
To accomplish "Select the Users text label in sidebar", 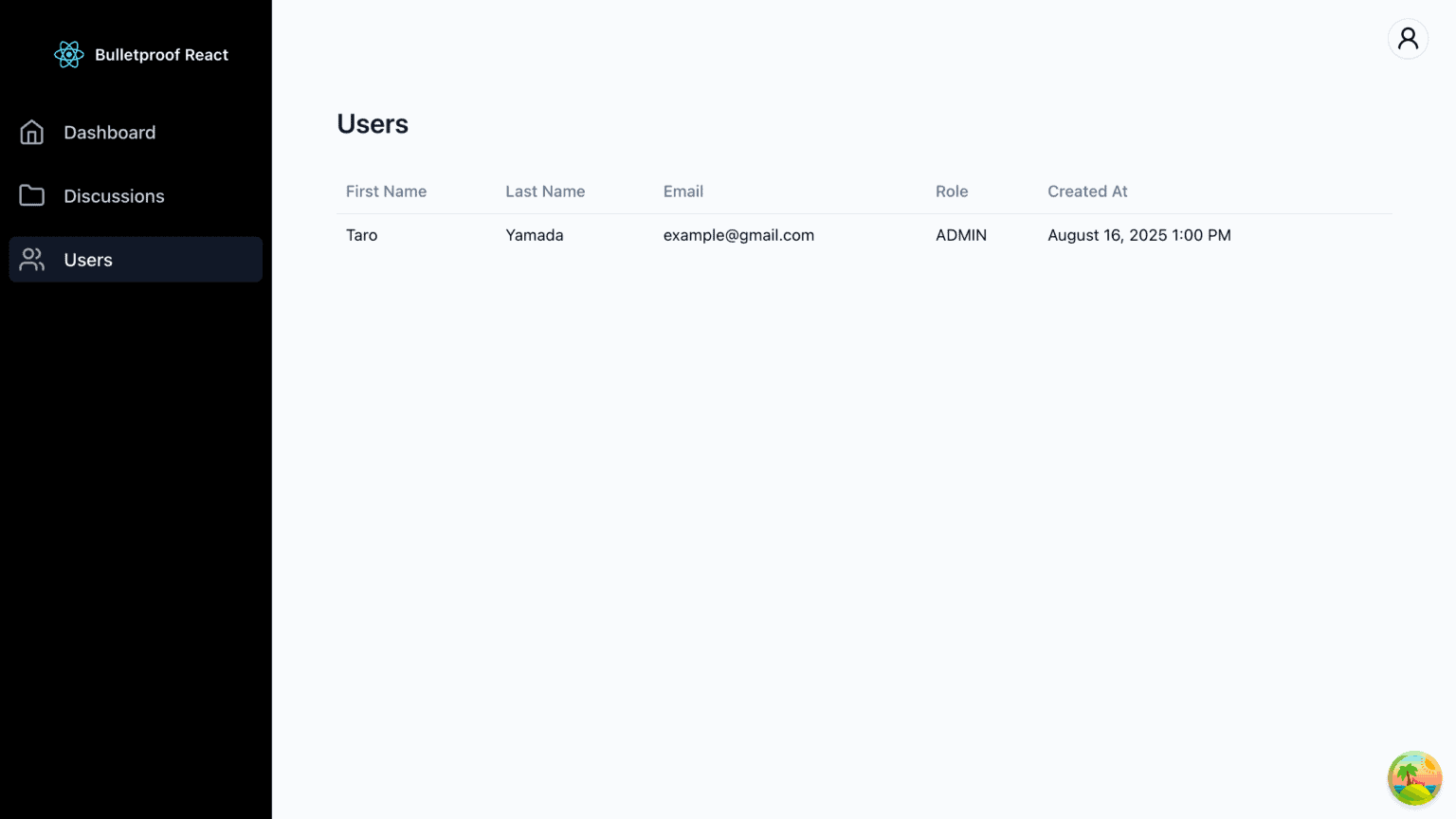I will click(88, 260).
